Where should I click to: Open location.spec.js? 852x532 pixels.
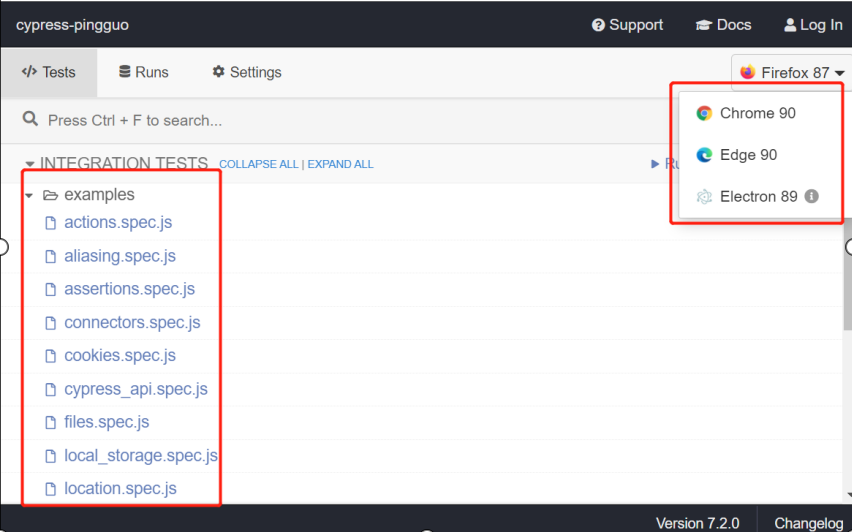point(120,489)
